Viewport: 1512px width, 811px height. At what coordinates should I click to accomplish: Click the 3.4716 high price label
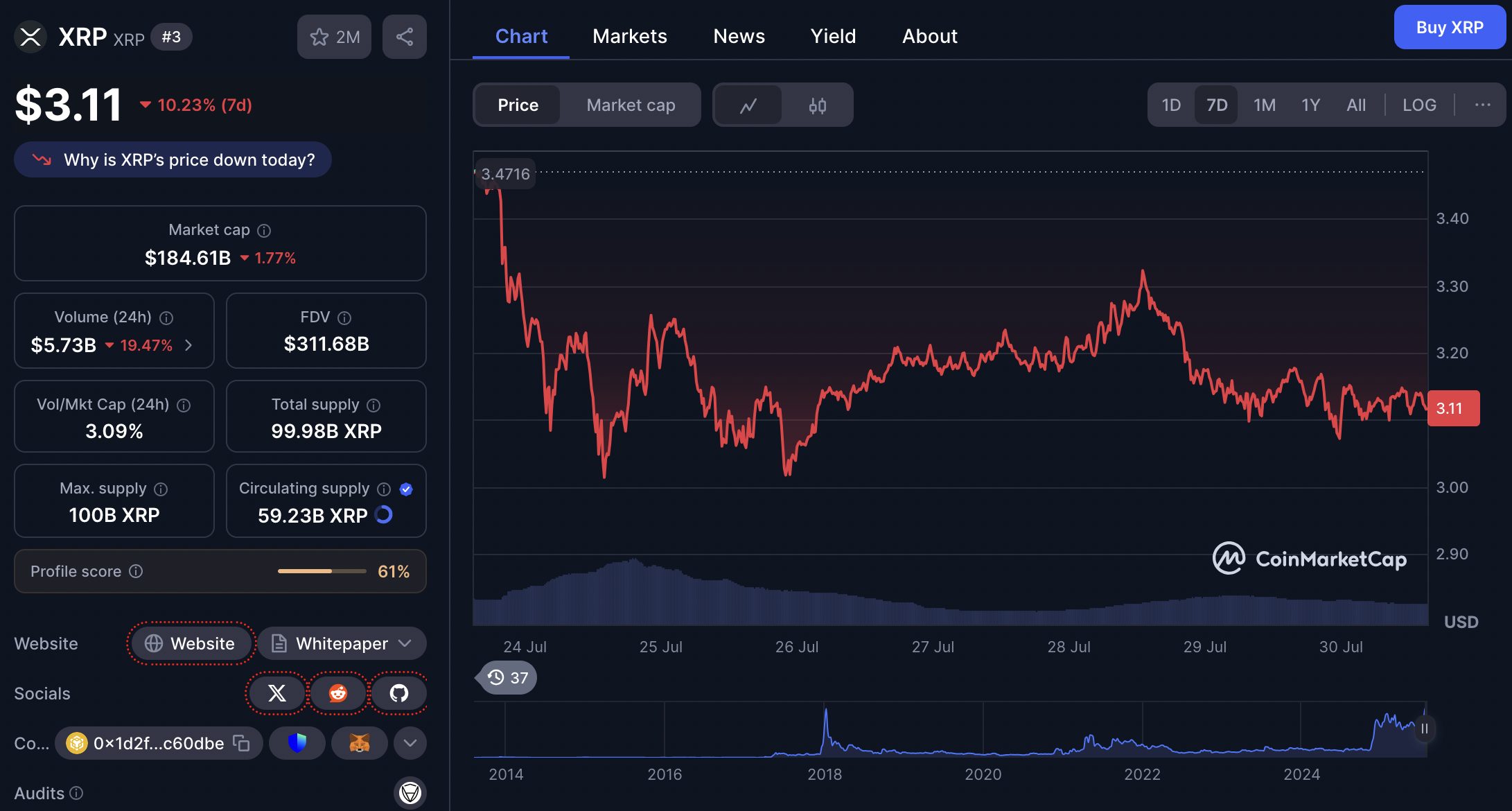click(x=505, y=174)
